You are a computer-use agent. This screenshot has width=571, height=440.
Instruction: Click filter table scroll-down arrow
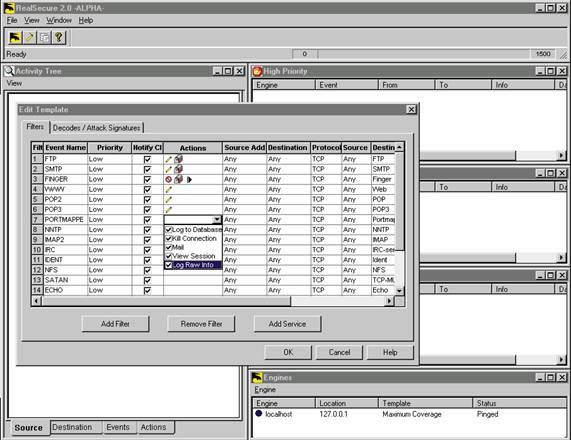coord(399,291)
